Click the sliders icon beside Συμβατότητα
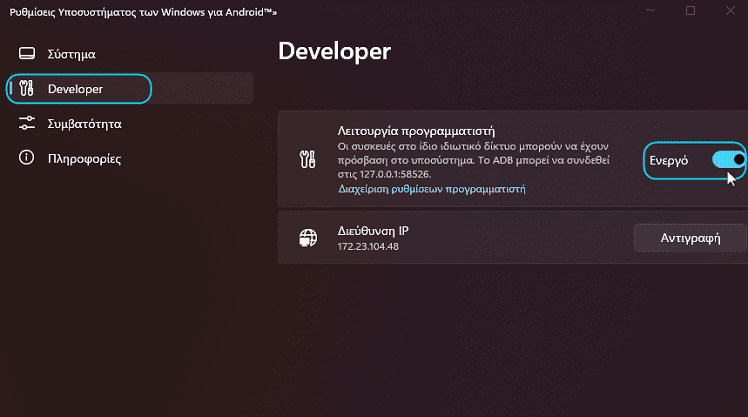This screenshot has width=748, height=417. pos(27,123)
